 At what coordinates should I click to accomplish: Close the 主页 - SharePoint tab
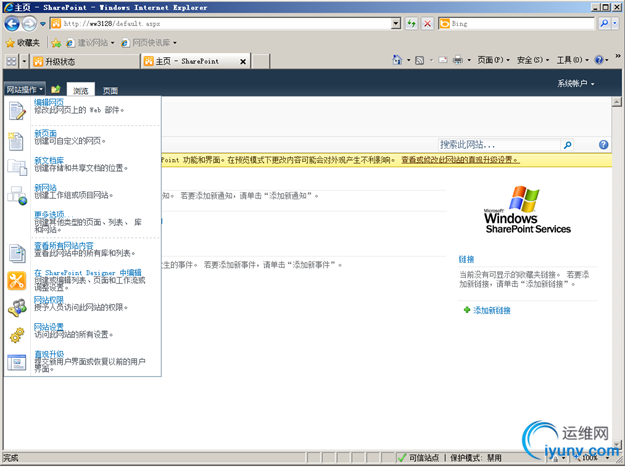[243, 62]
